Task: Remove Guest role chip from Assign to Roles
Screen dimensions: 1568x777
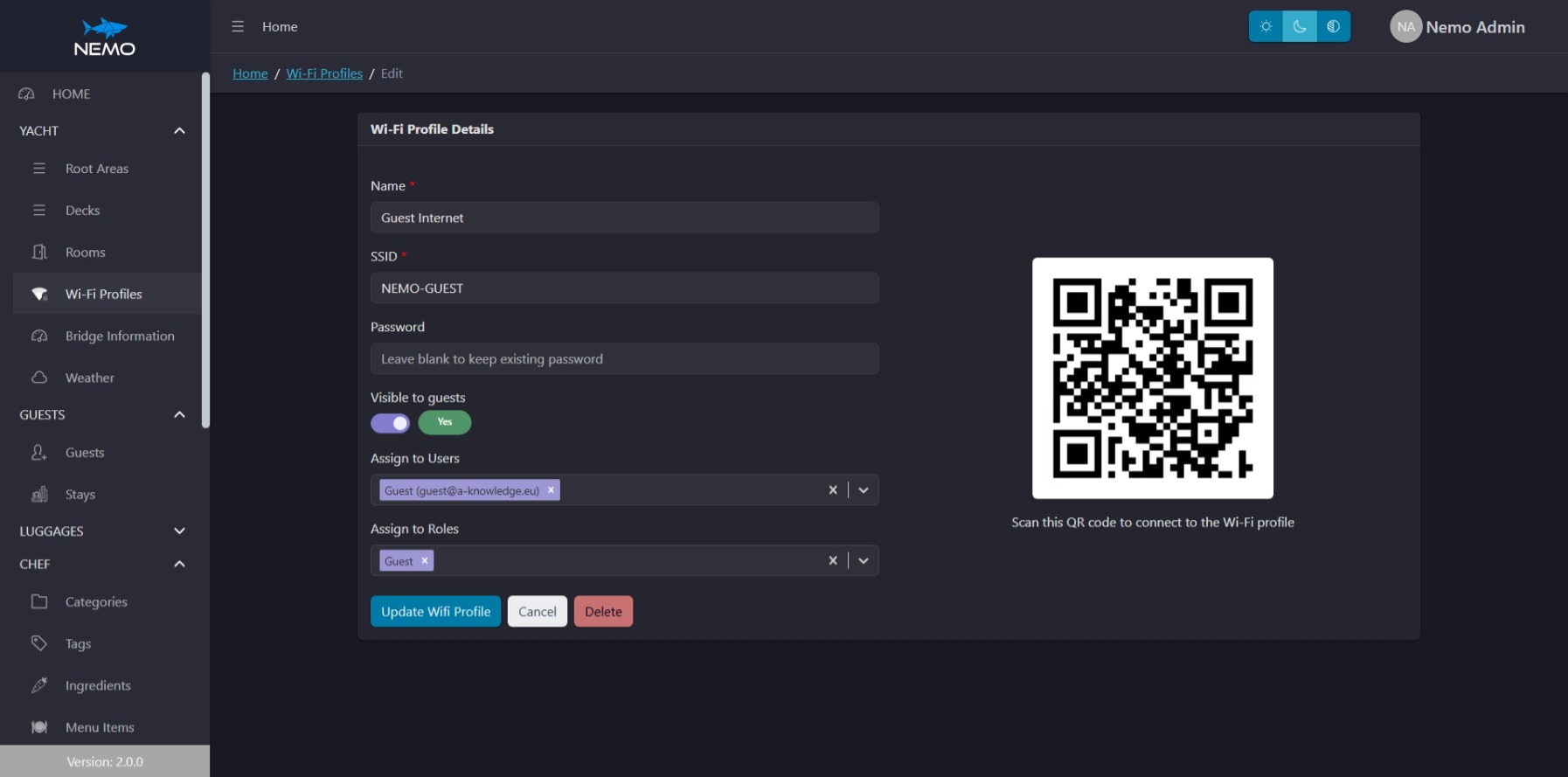Action: (425, 561)
